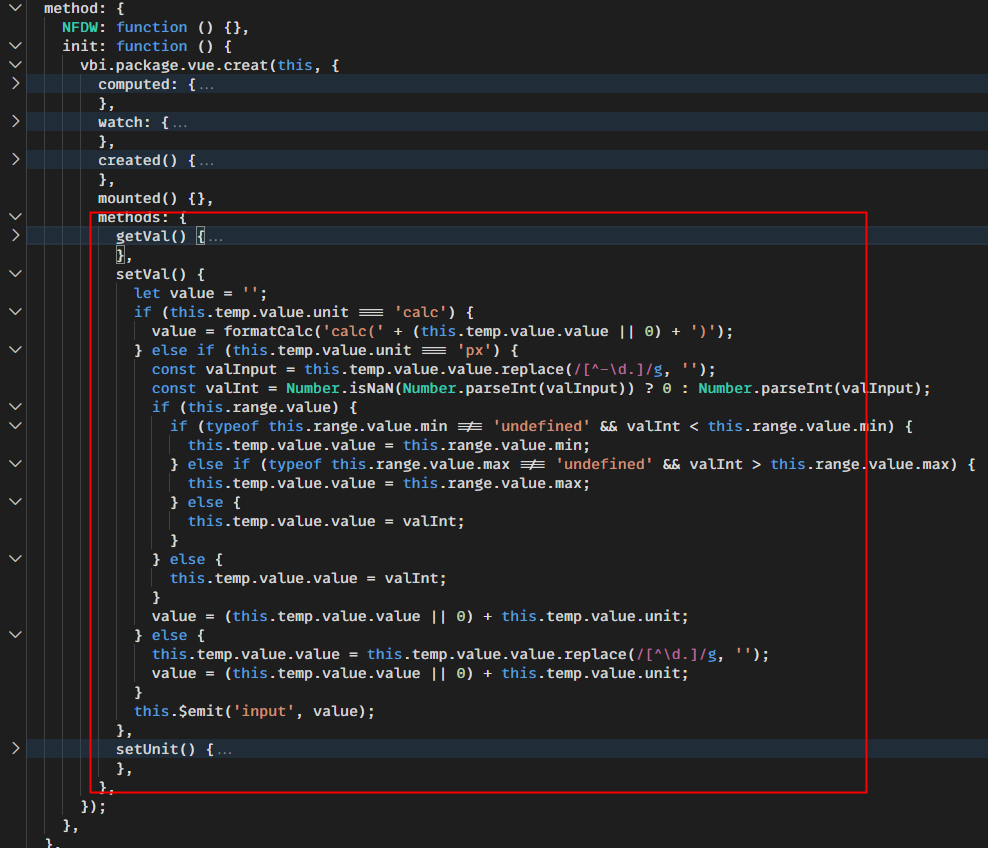
Task: Click the 'computed' key text
Action: coord(134,84)
